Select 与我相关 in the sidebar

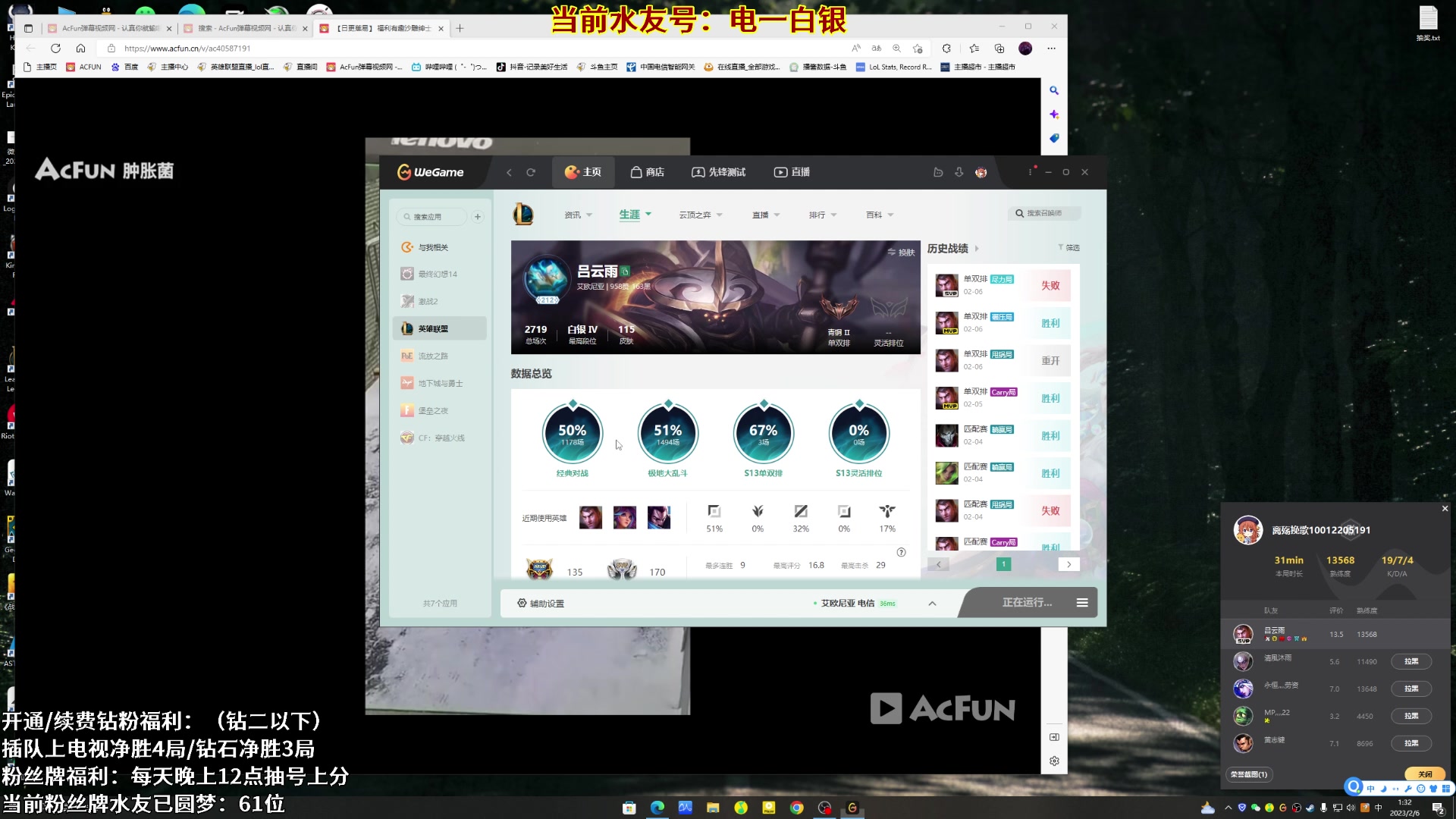point(440,247)
